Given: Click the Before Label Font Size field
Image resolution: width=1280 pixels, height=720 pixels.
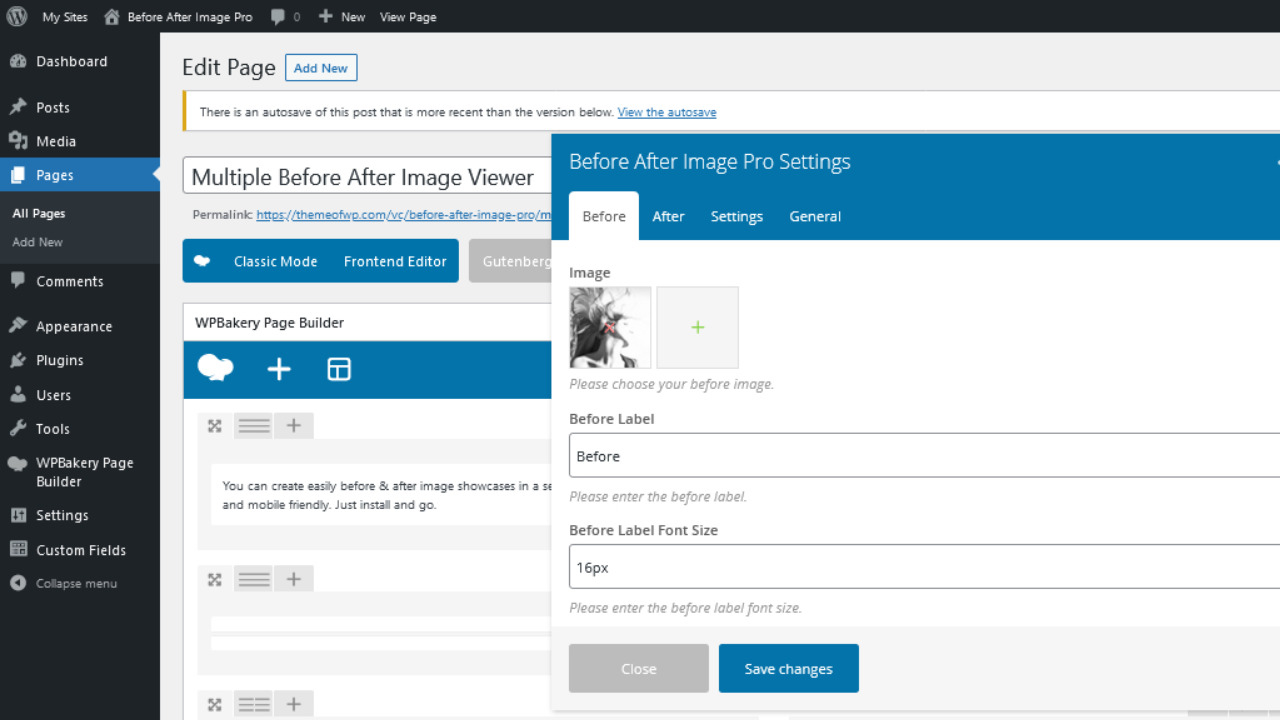Looking at the screenshot, I should (924, 567).
